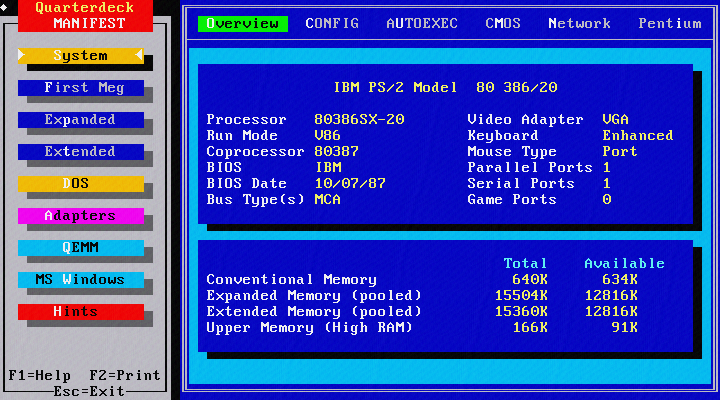Click the 'Conventional Memory' row label

292,280
